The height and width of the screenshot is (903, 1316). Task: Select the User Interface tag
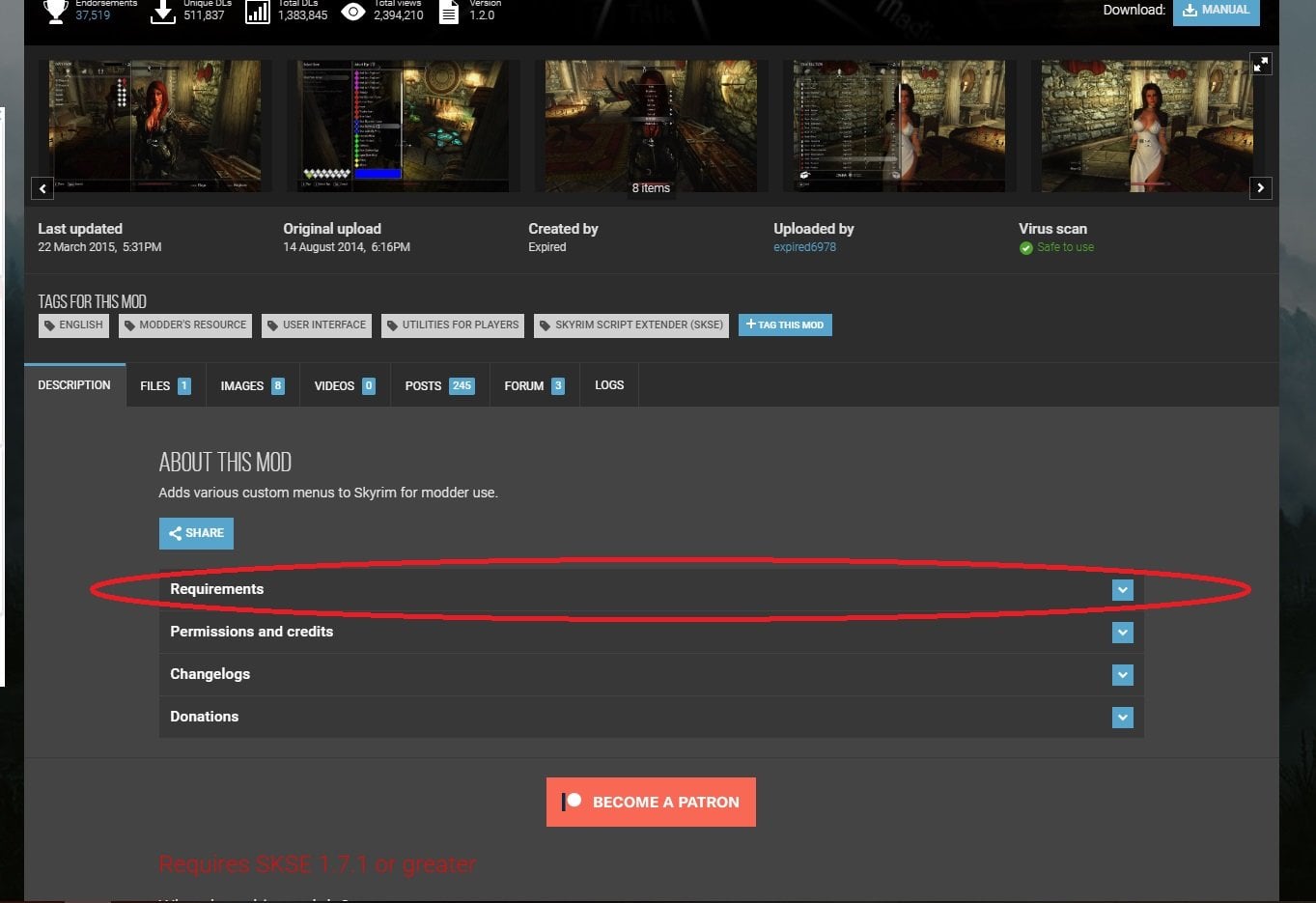point(317,325)
